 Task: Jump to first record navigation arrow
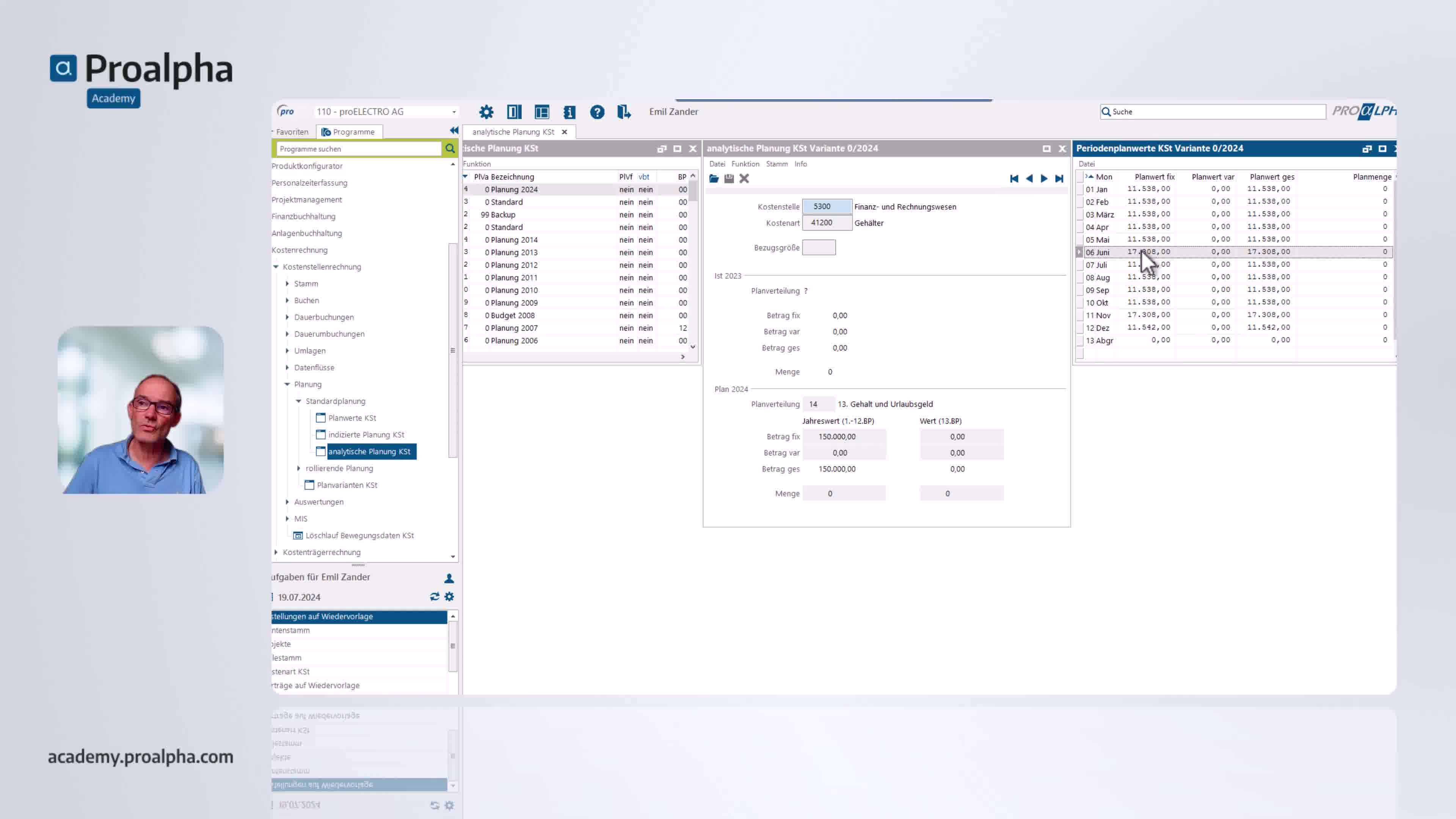click(x=1014, y=179)
